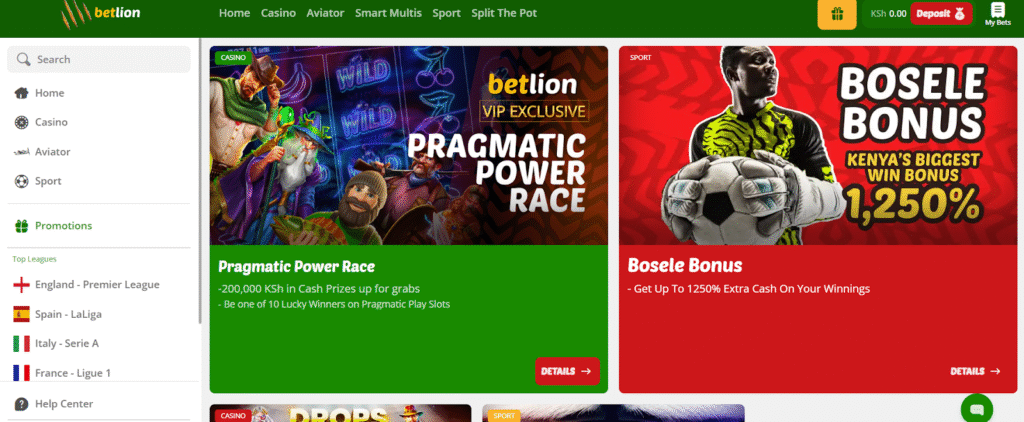The width and height of the screenshot is (1024, 422).
Task: Select the Casino chip icon in sidebar
Action: pyautogui.click(x=22, y=122)
